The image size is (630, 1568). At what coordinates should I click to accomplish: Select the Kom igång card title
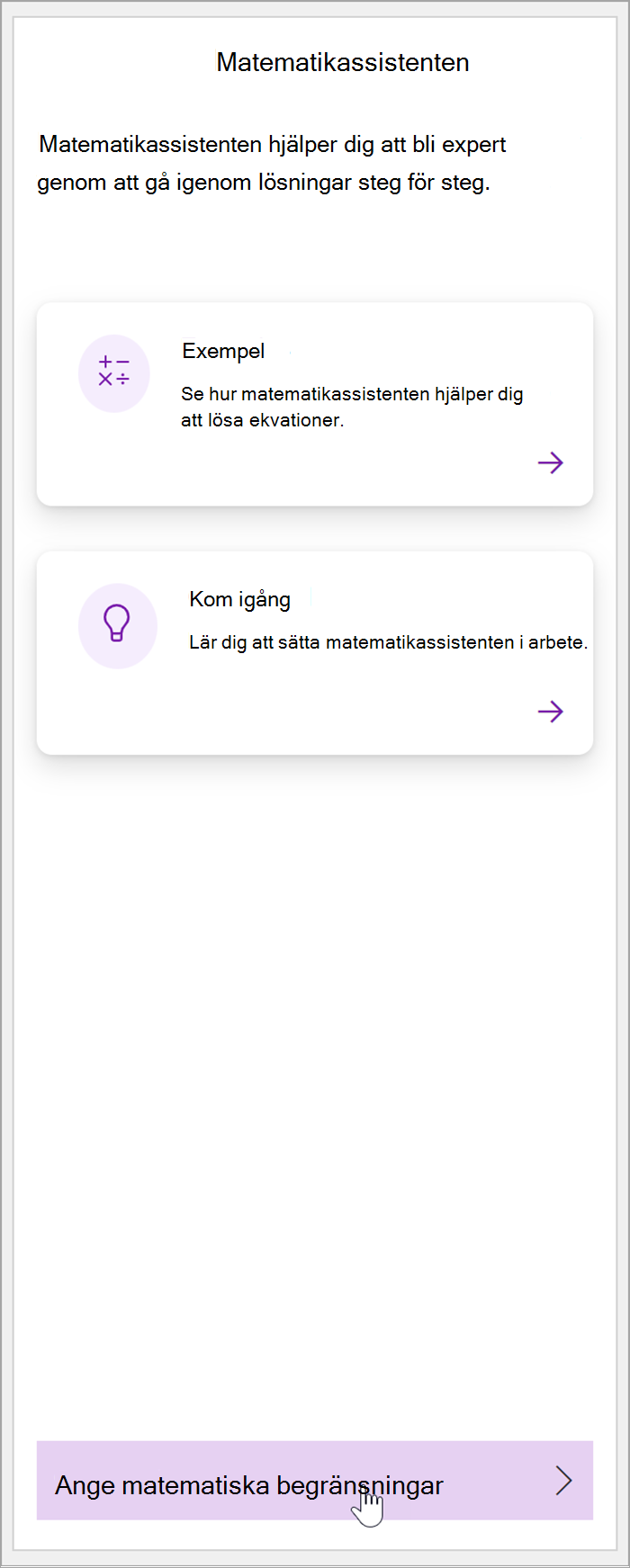coord(239,600)
